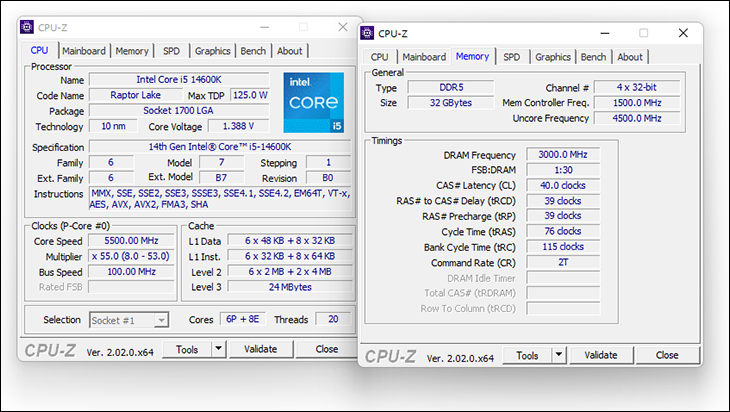Click the Technology value 10 nm

[x=113, y=126]
